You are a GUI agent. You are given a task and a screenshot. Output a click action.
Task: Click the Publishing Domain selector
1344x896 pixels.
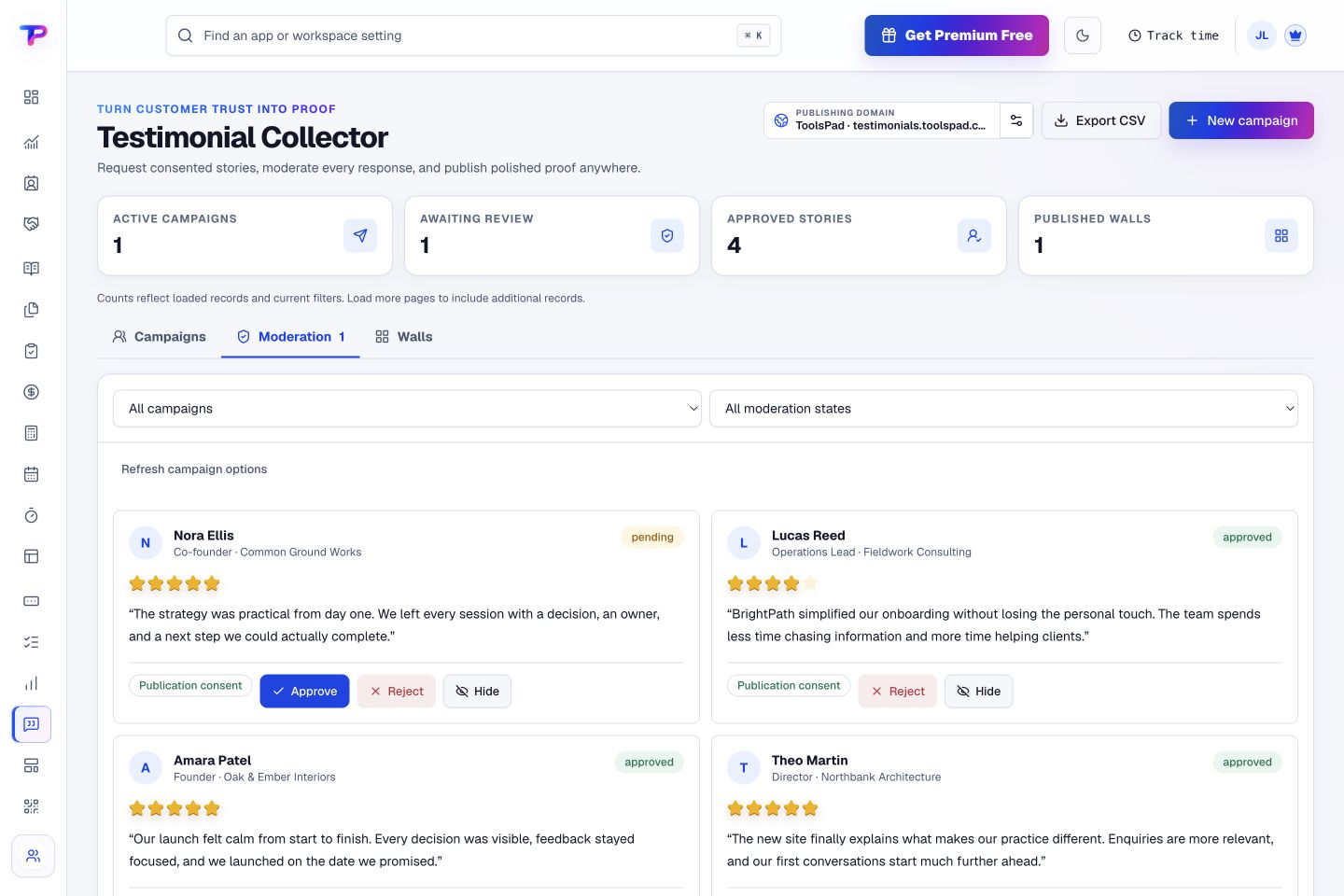coord(882,120)
